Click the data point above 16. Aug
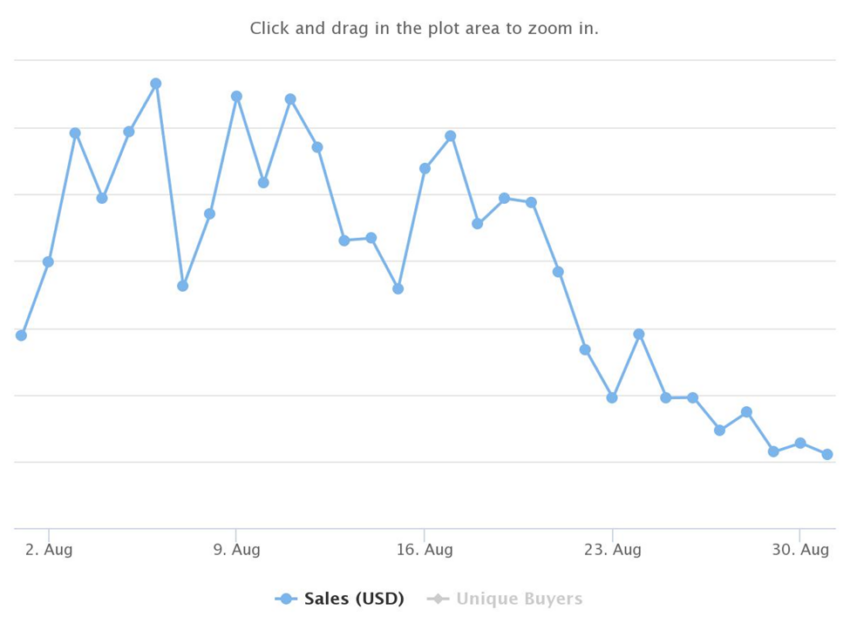 coord(425,169)
